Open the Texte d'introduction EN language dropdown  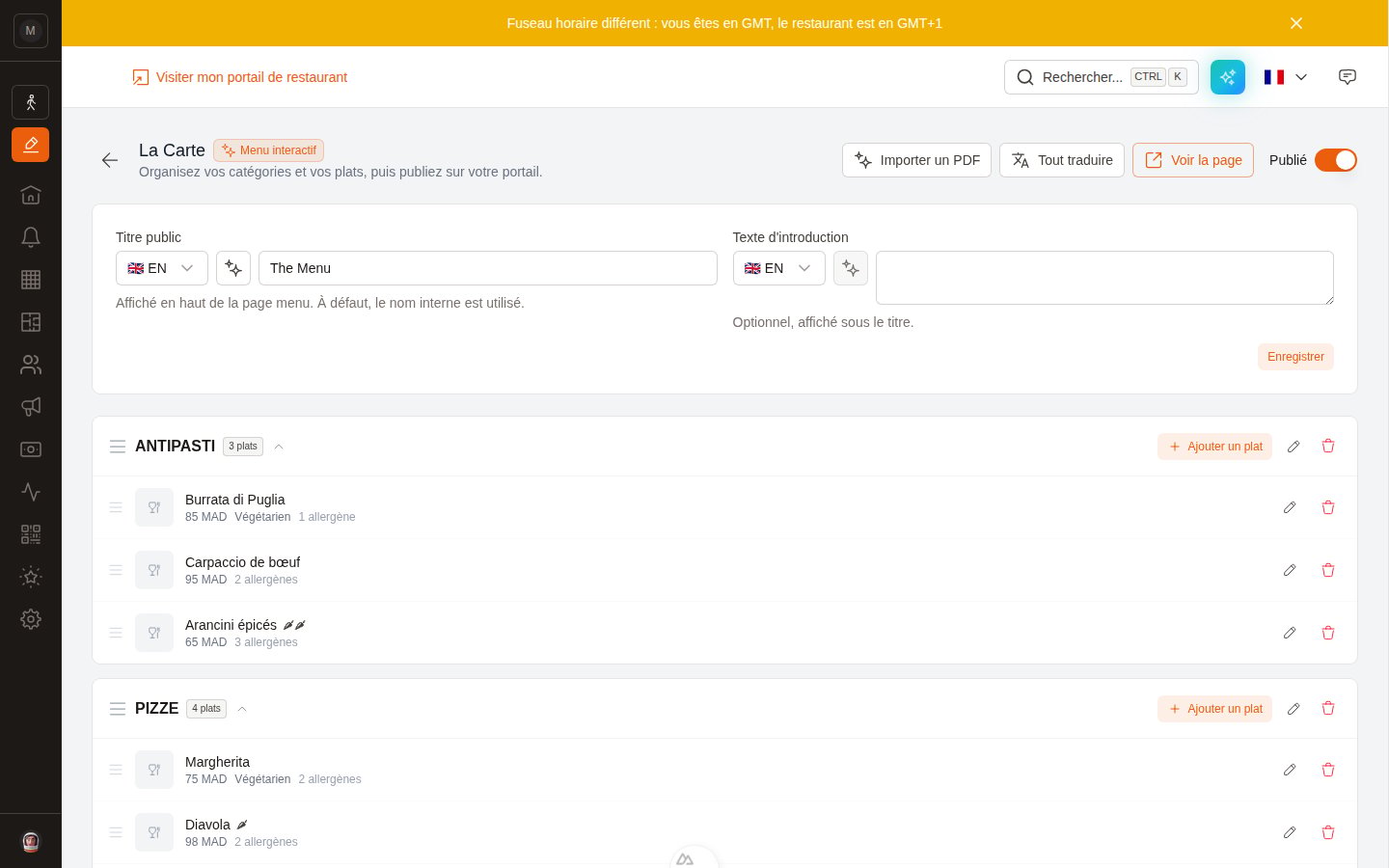pyautogui.click(x=778, y=268)
